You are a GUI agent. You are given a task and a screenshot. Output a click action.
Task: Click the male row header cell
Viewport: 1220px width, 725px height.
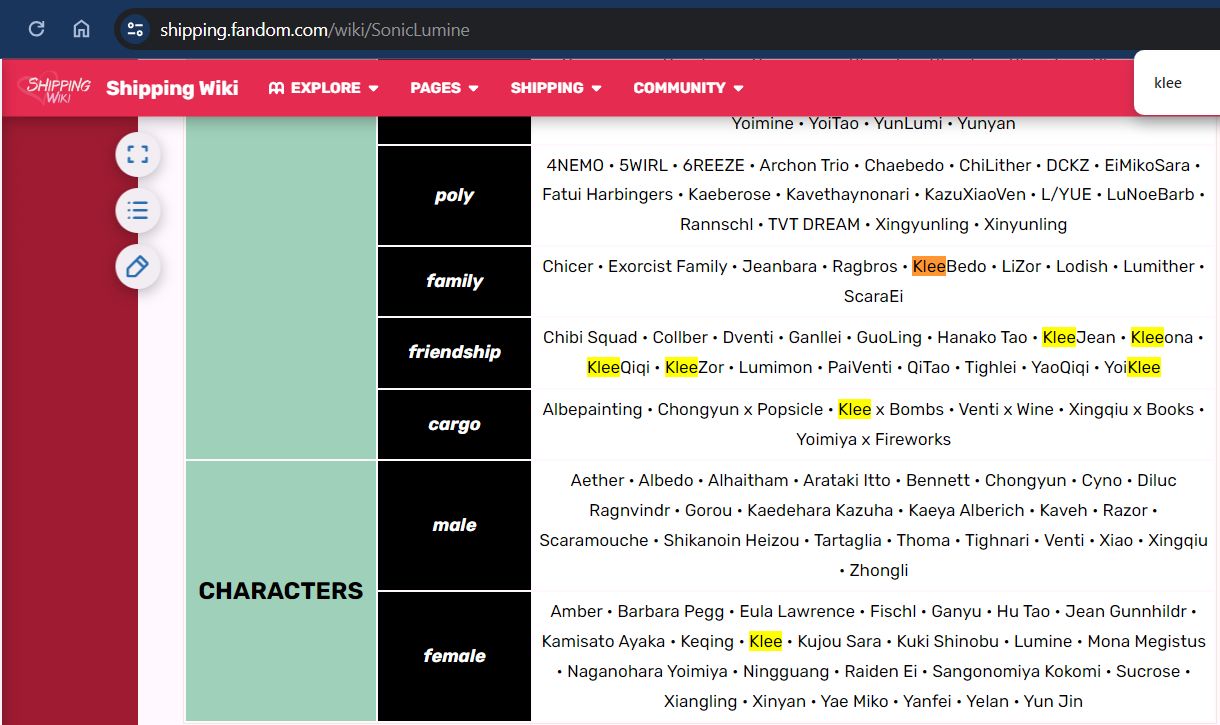pyautogui.click(x=454, y=525)
